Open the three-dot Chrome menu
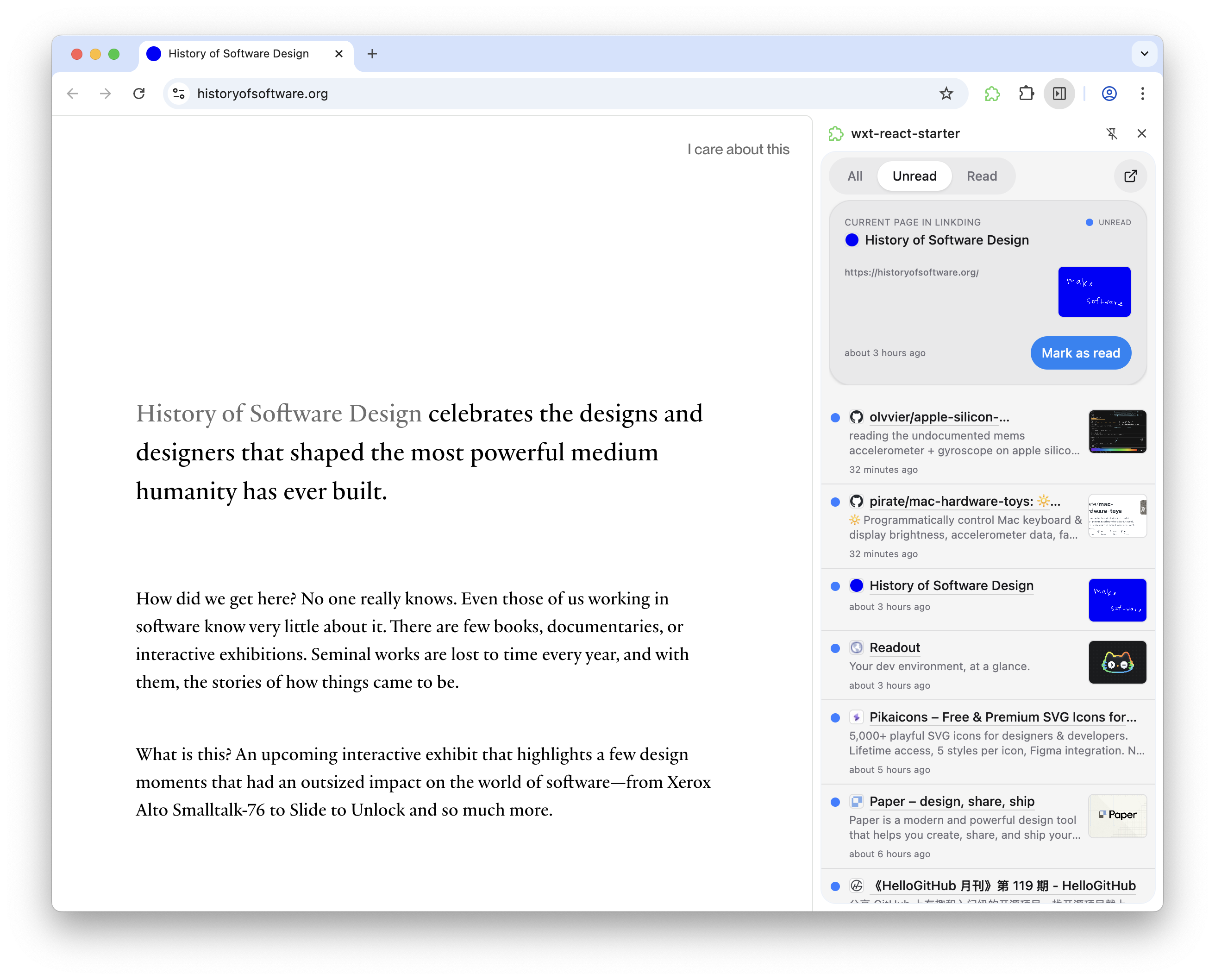 (1143, 94)
